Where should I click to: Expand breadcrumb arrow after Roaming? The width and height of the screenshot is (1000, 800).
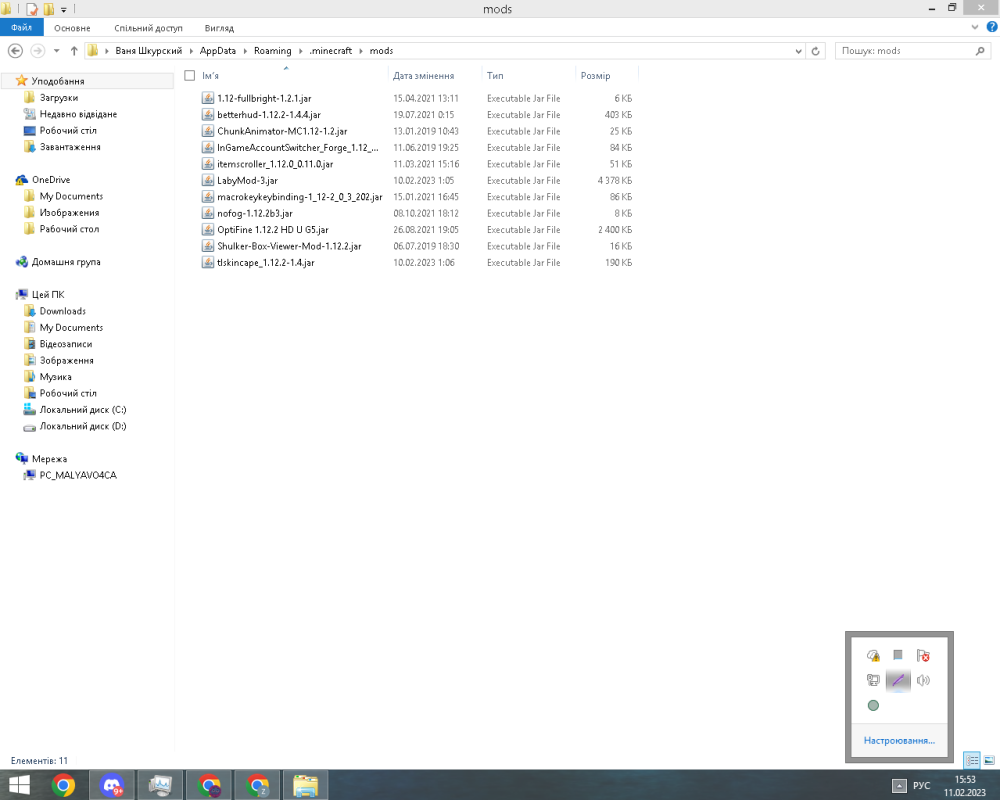300,50
